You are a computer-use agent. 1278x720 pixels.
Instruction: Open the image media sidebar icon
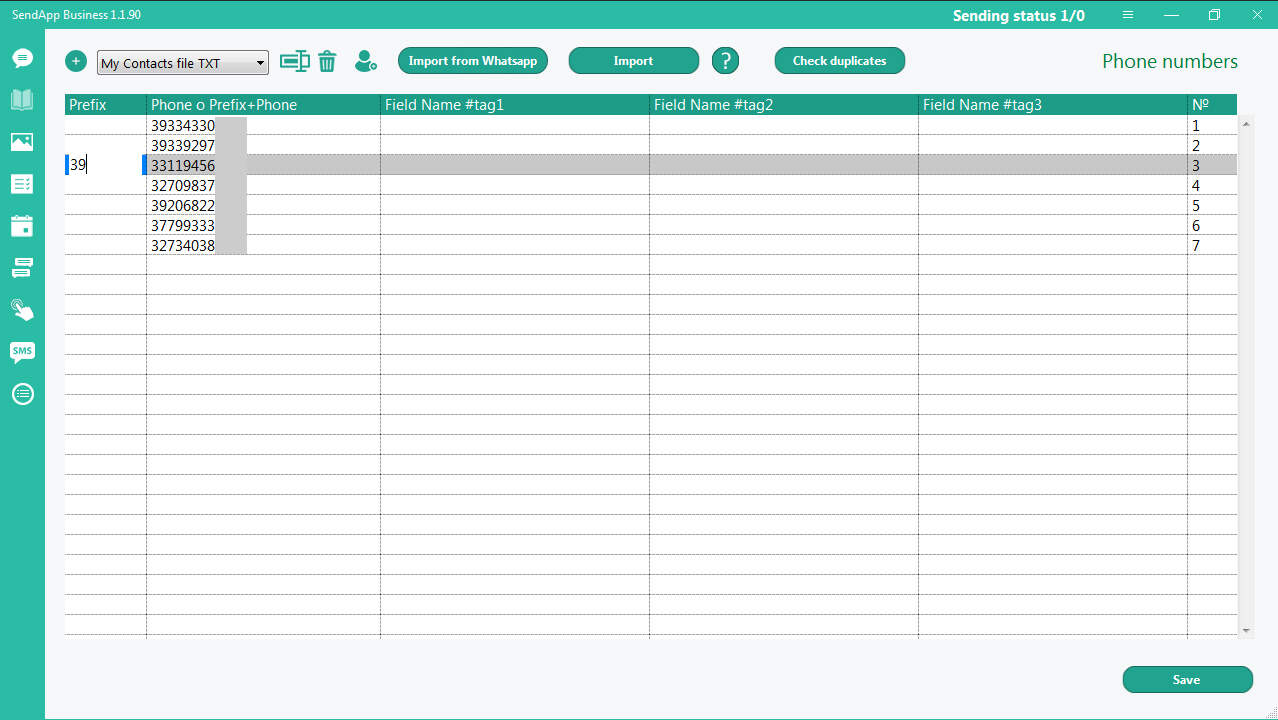click(22, 142)
